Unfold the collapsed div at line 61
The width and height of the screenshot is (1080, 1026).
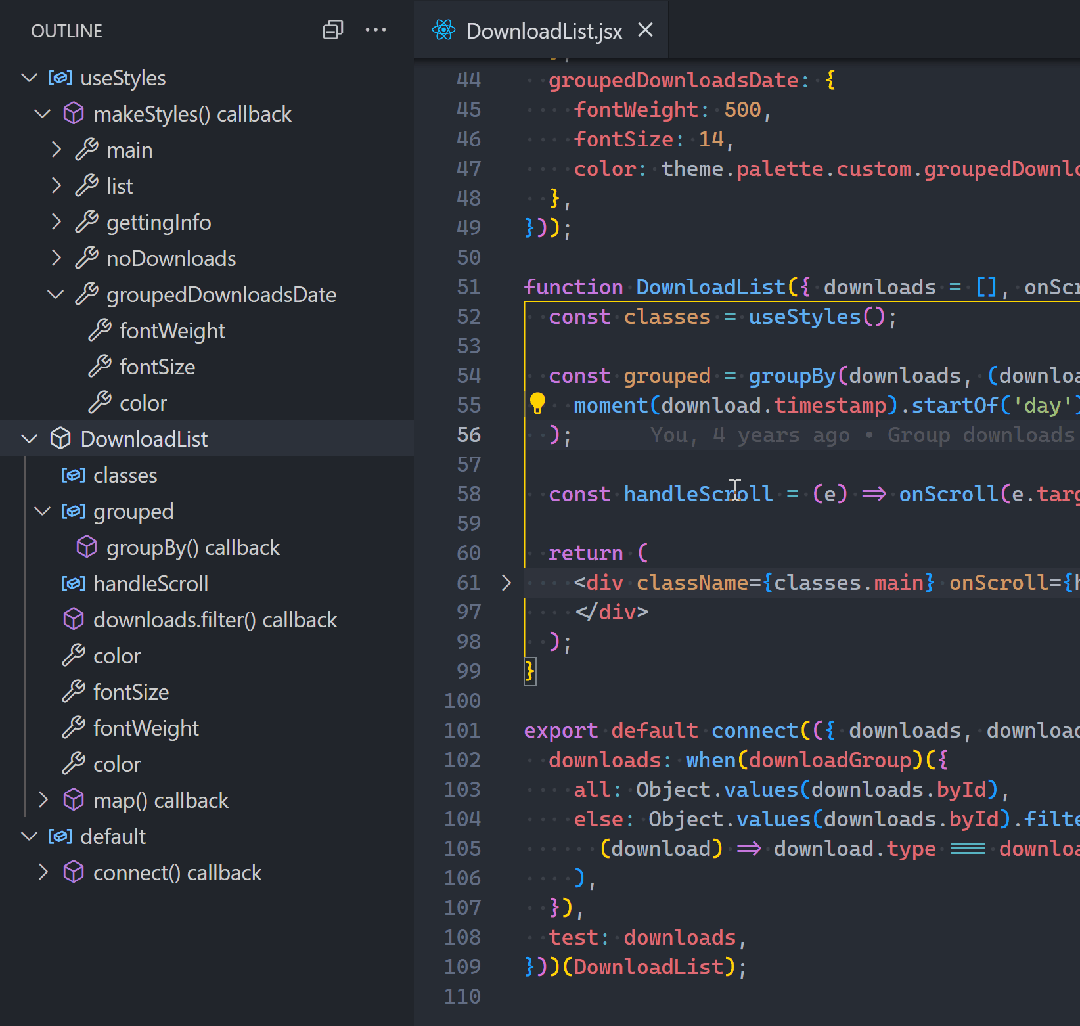coord(507,582)
